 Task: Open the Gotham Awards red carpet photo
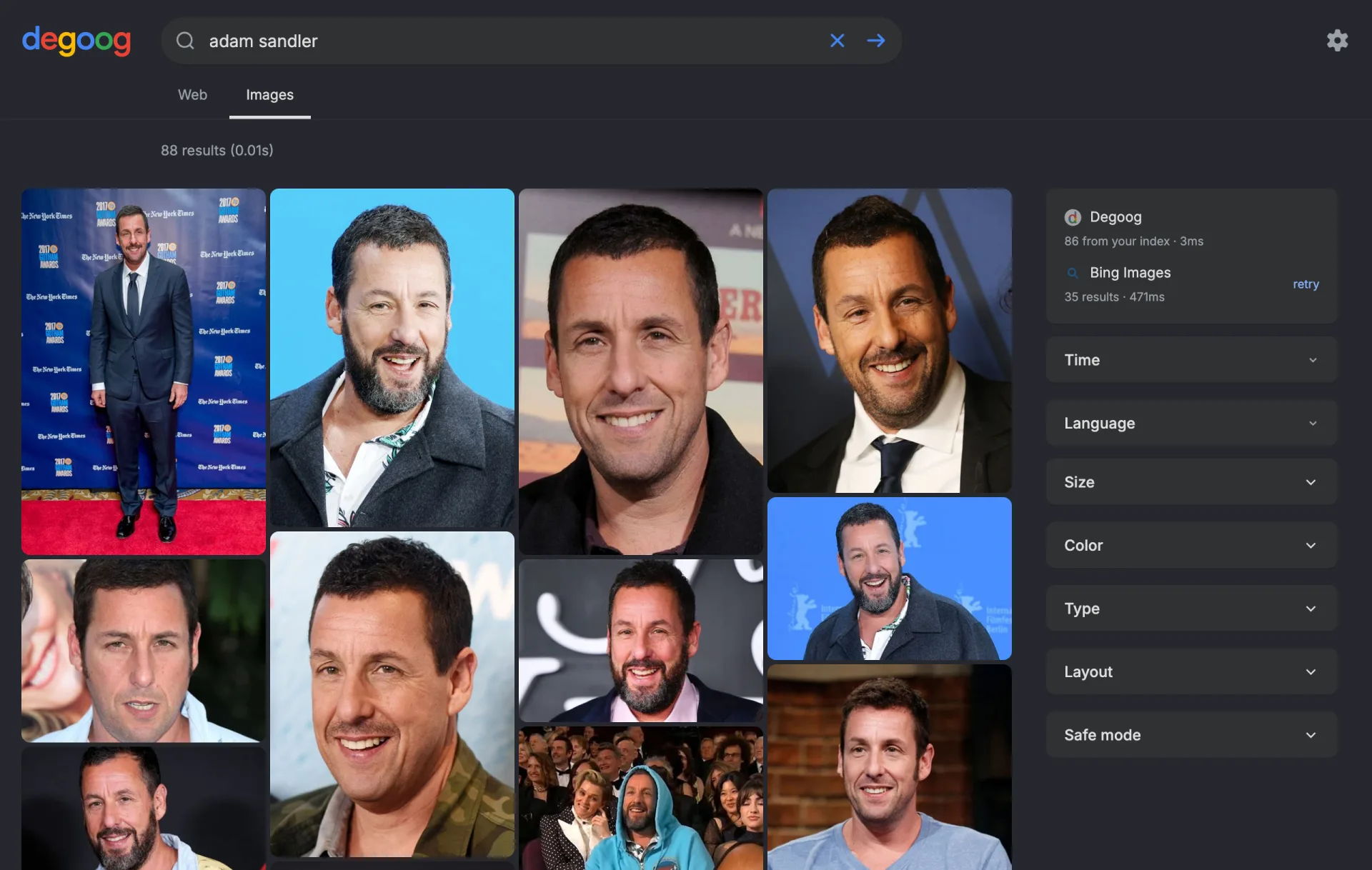(144, 371)
